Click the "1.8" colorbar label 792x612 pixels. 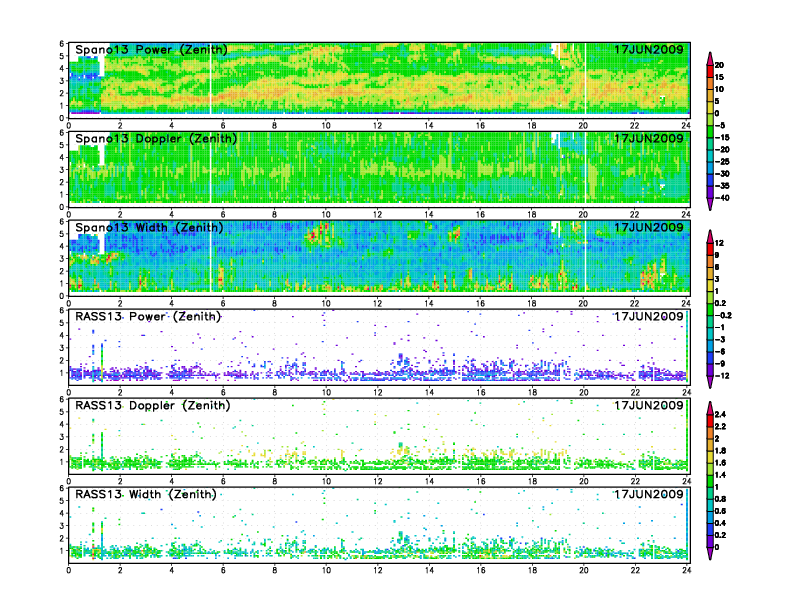pos(720,450)
